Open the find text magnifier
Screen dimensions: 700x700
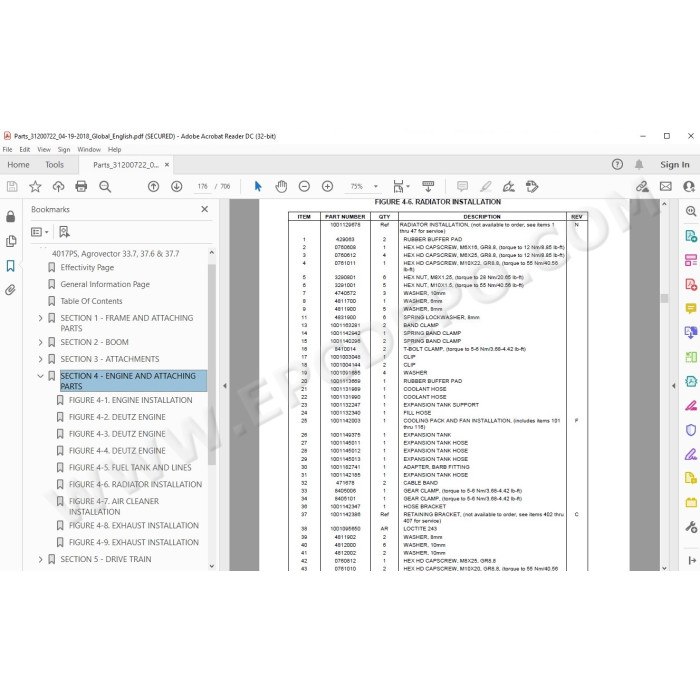pos(105,187)
